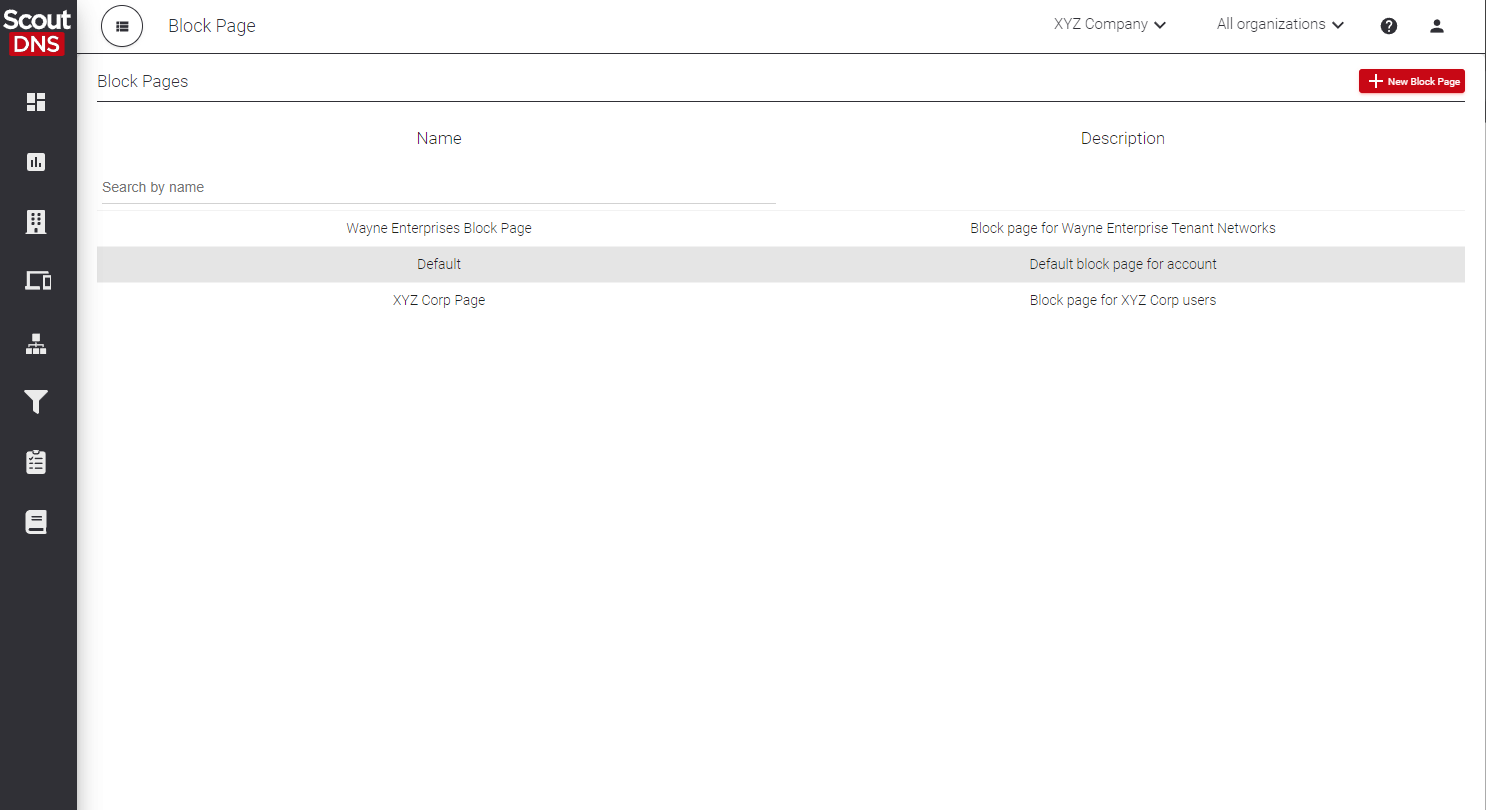Open the building organizations icon
The height and width of the screenshot is (810, 1486).
(37, 222)
